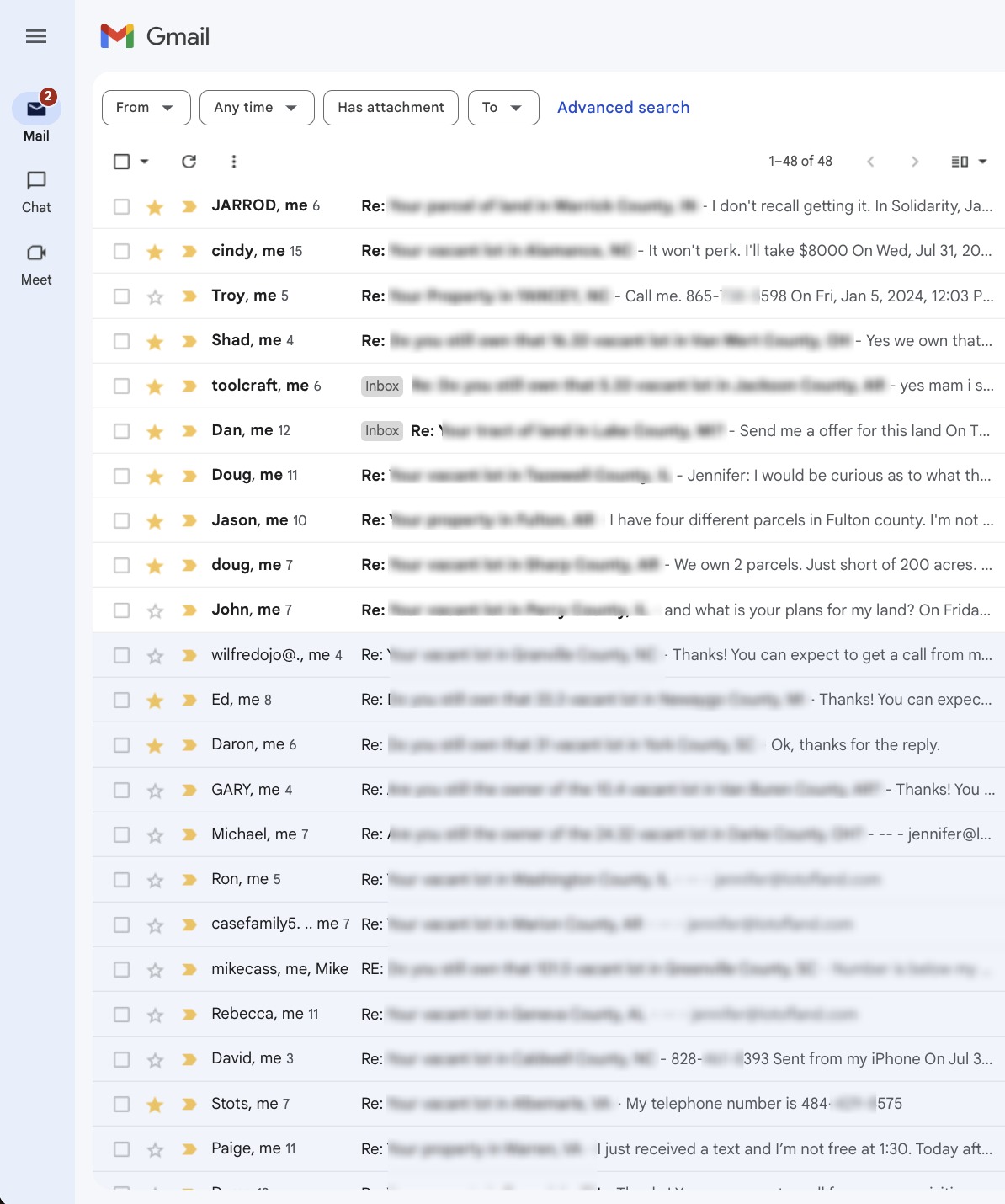Unstar the cindy conversation
The width and height of the screenshot is (1005, 1204).
coord(155,251)
